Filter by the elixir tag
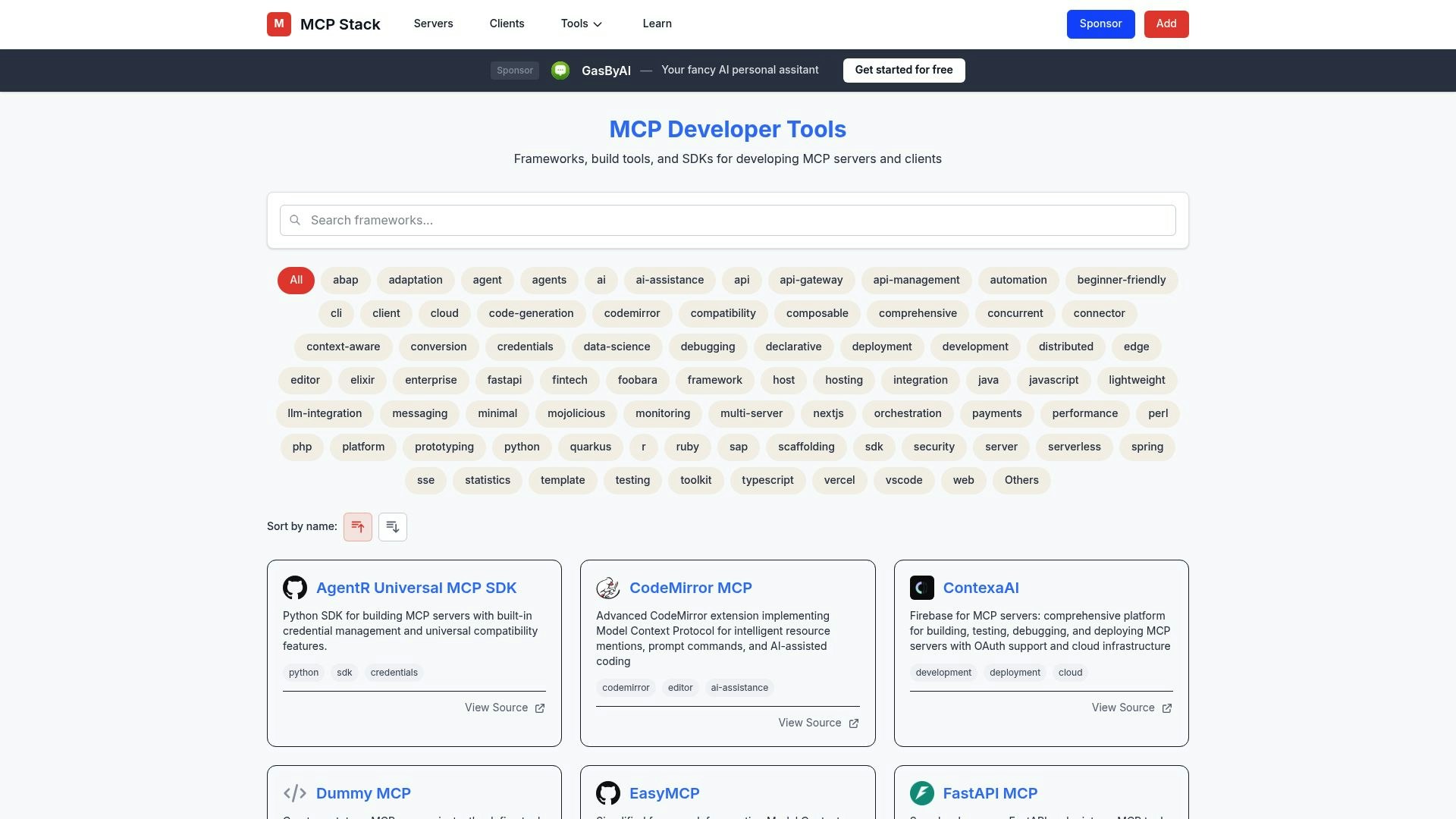 click(x=362, y=381)
